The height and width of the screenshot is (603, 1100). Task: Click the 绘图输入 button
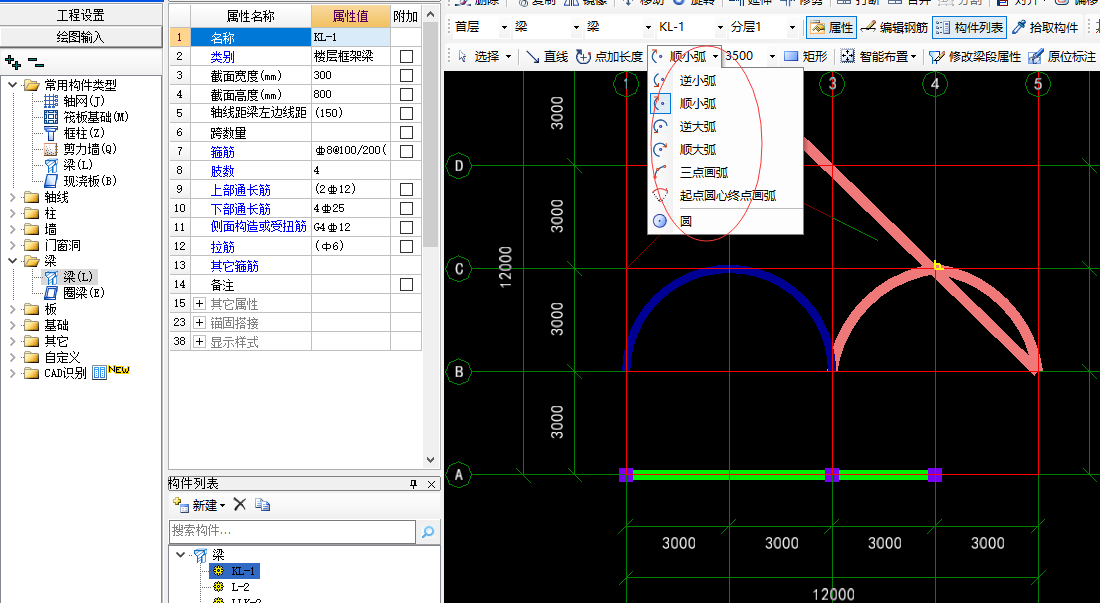(x=81, y=36)
